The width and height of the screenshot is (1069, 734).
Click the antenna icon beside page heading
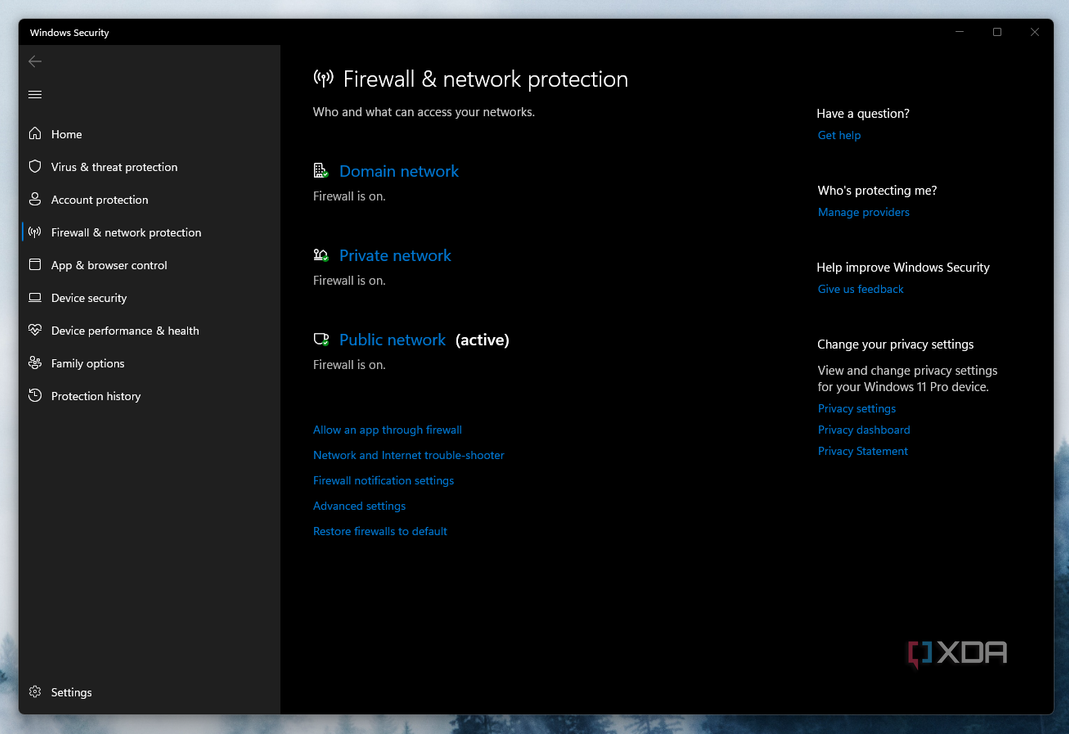click(x=323, y=78)
